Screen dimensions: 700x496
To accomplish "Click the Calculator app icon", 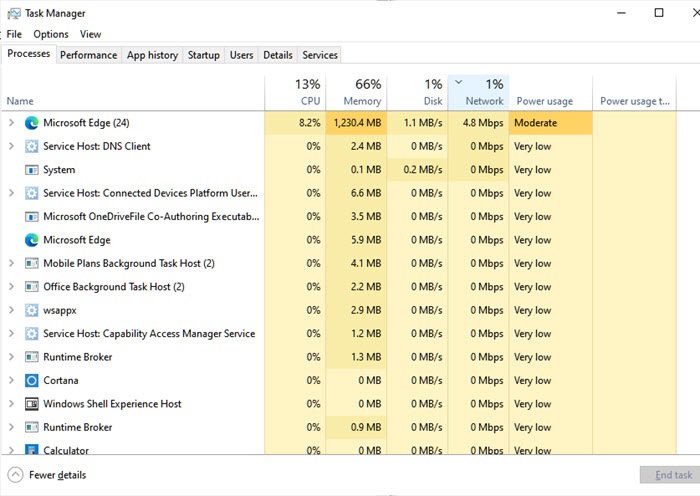I will click(31, 450).
